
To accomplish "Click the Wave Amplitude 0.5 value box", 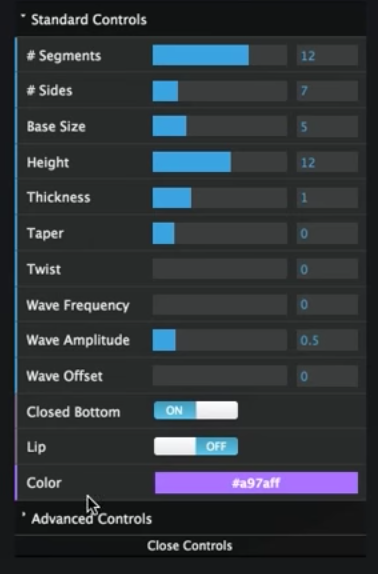I will click(327, 340).
